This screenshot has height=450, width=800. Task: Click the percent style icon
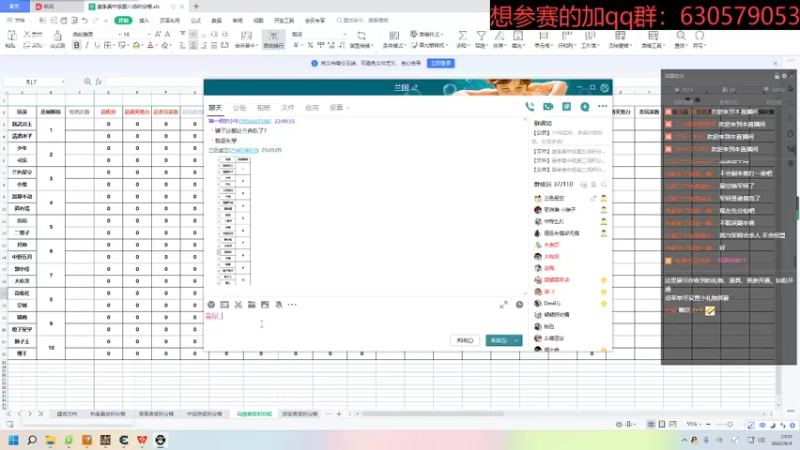point(310,45)
